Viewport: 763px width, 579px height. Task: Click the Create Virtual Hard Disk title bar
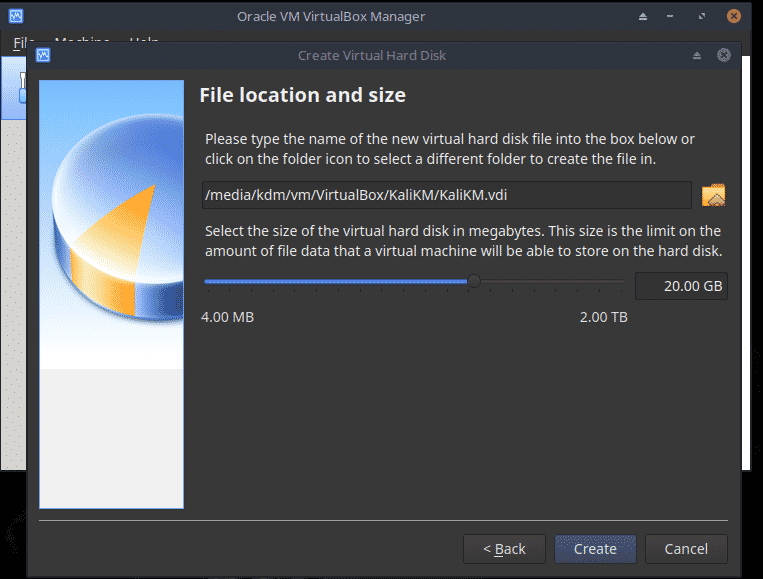point(372,55)
